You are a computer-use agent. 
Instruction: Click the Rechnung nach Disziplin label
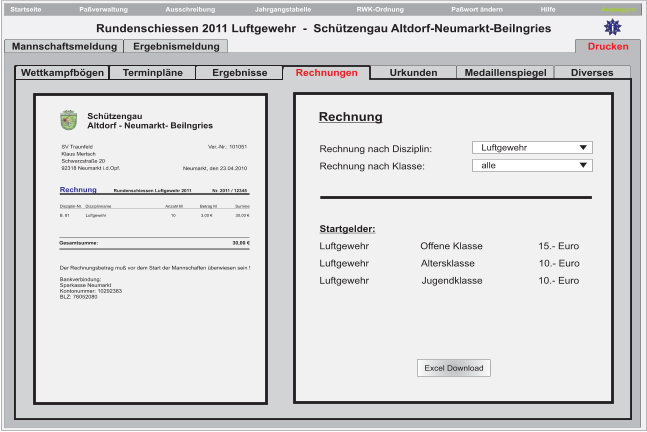click(x=375, y=149)
